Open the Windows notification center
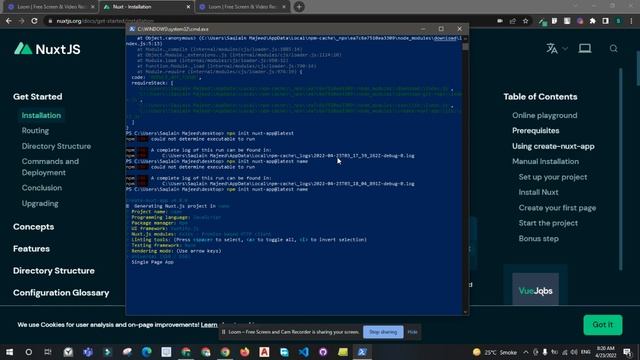The height and width of the screenshot is (360, 640). pyautogui.click(x=627, y=352)
